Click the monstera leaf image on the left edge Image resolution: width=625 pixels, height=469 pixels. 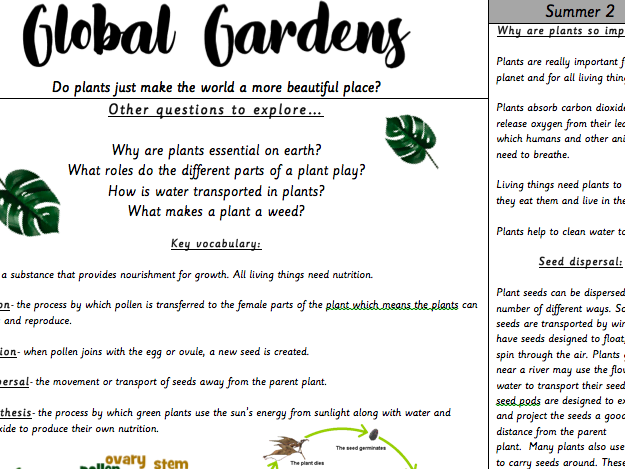pos(29,202)
